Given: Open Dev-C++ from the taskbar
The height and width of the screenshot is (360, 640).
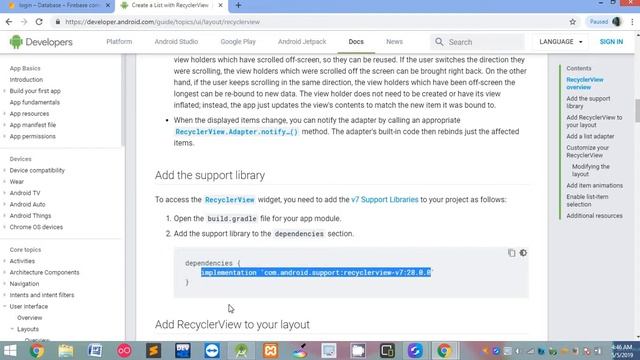Looking at the screenshot, I should (183, 351).
